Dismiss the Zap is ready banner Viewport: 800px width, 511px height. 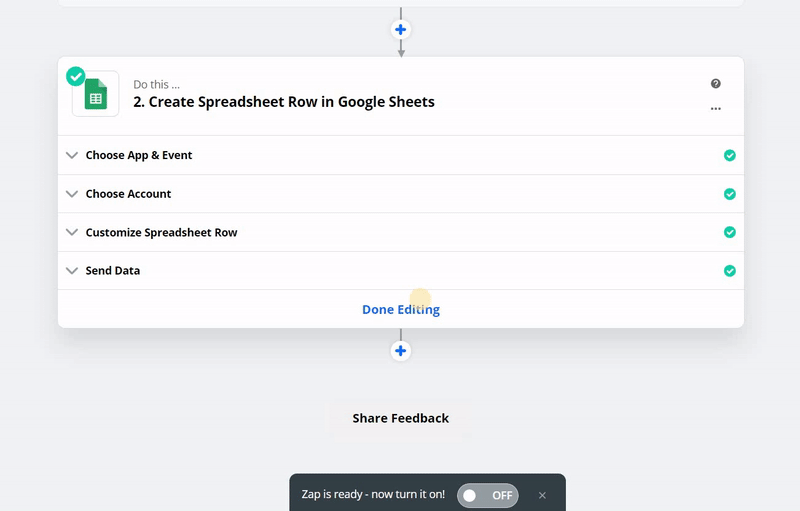[x=542, y=495]
